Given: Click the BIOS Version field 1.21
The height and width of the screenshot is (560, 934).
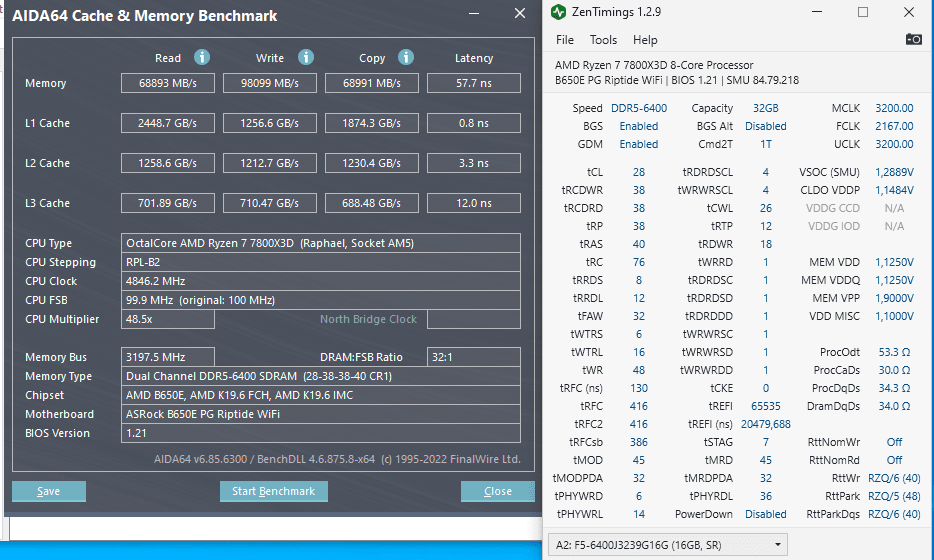Looking at the screenshot, I should (321, 433).
